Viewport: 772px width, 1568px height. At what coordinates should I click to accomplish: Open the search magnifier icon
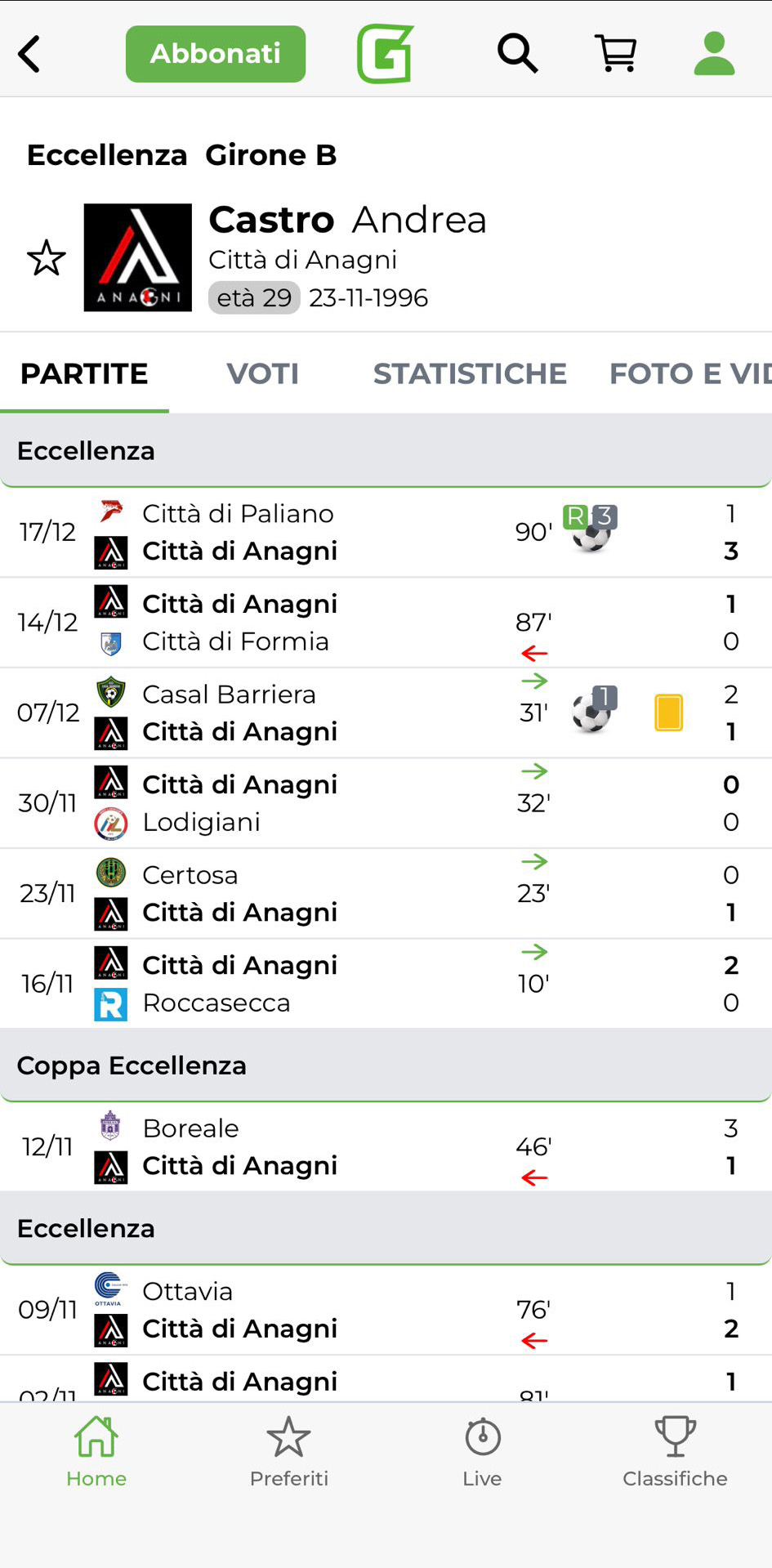tap(517, 54)
